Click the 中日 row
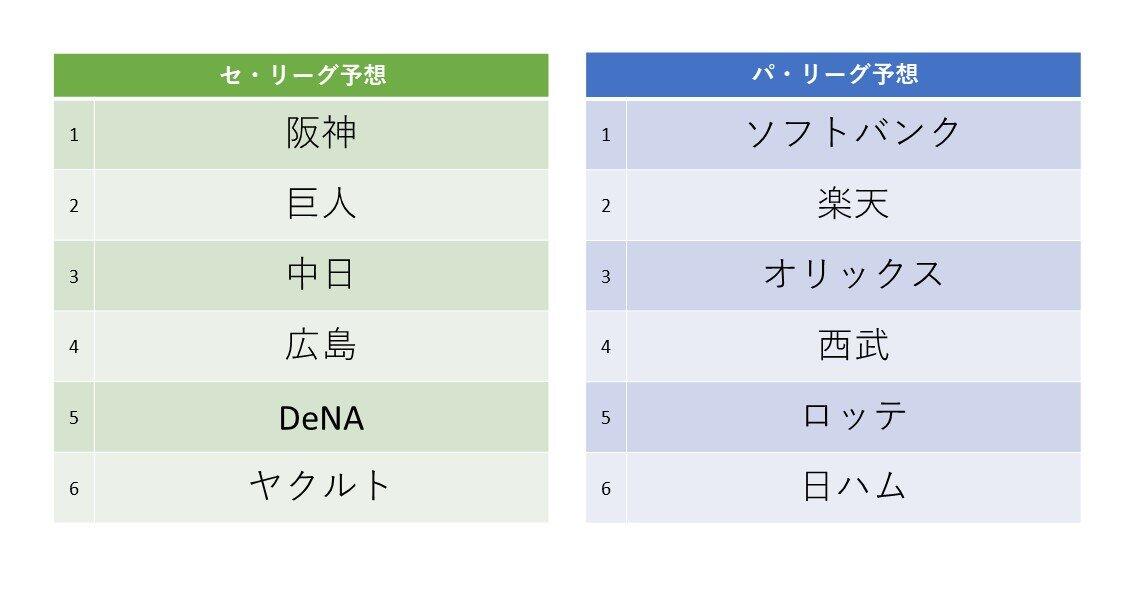1129x607 pixels. pos(321,275)
